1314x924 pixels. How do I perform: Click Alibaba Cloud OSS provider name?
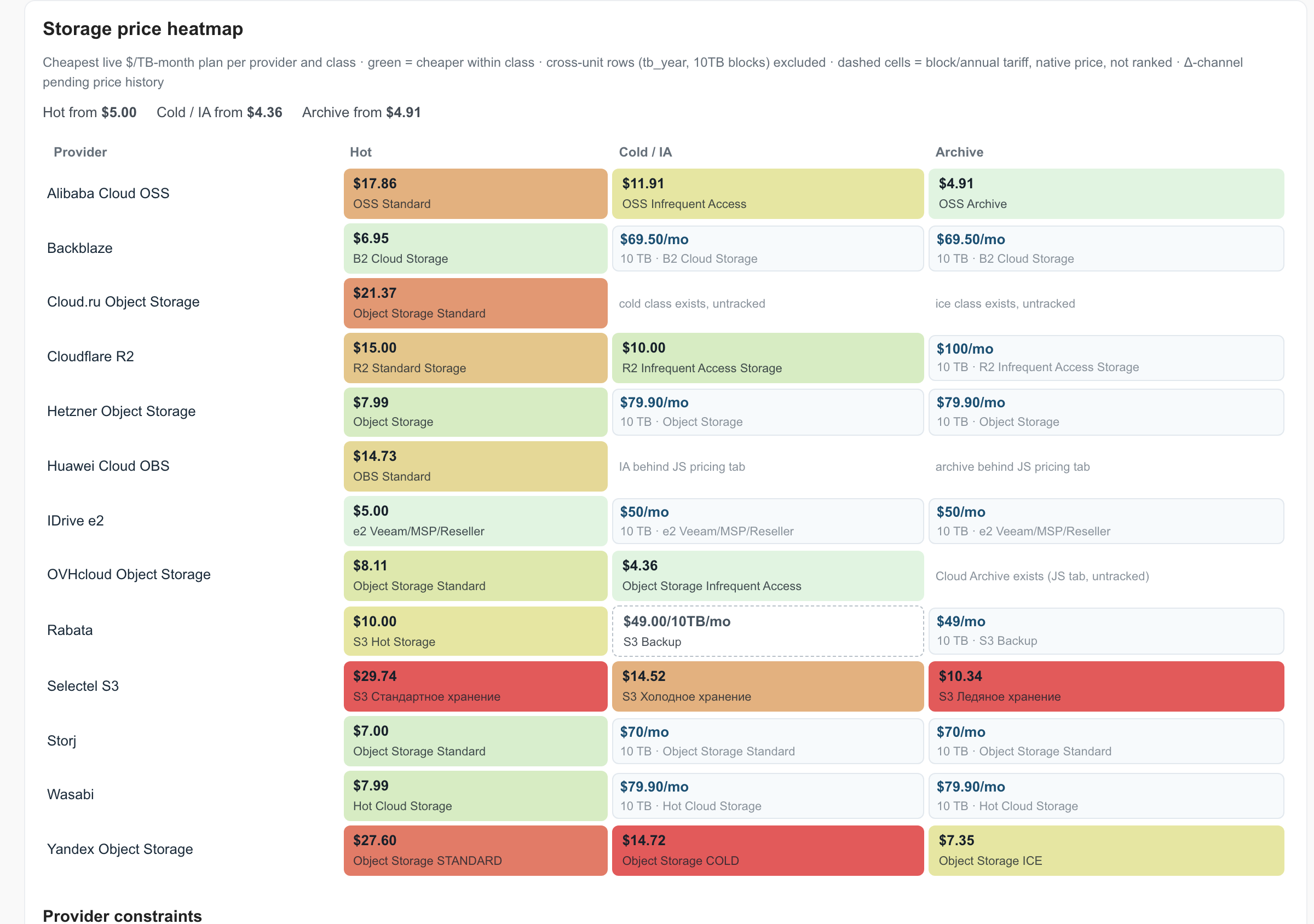coord(108,193)
